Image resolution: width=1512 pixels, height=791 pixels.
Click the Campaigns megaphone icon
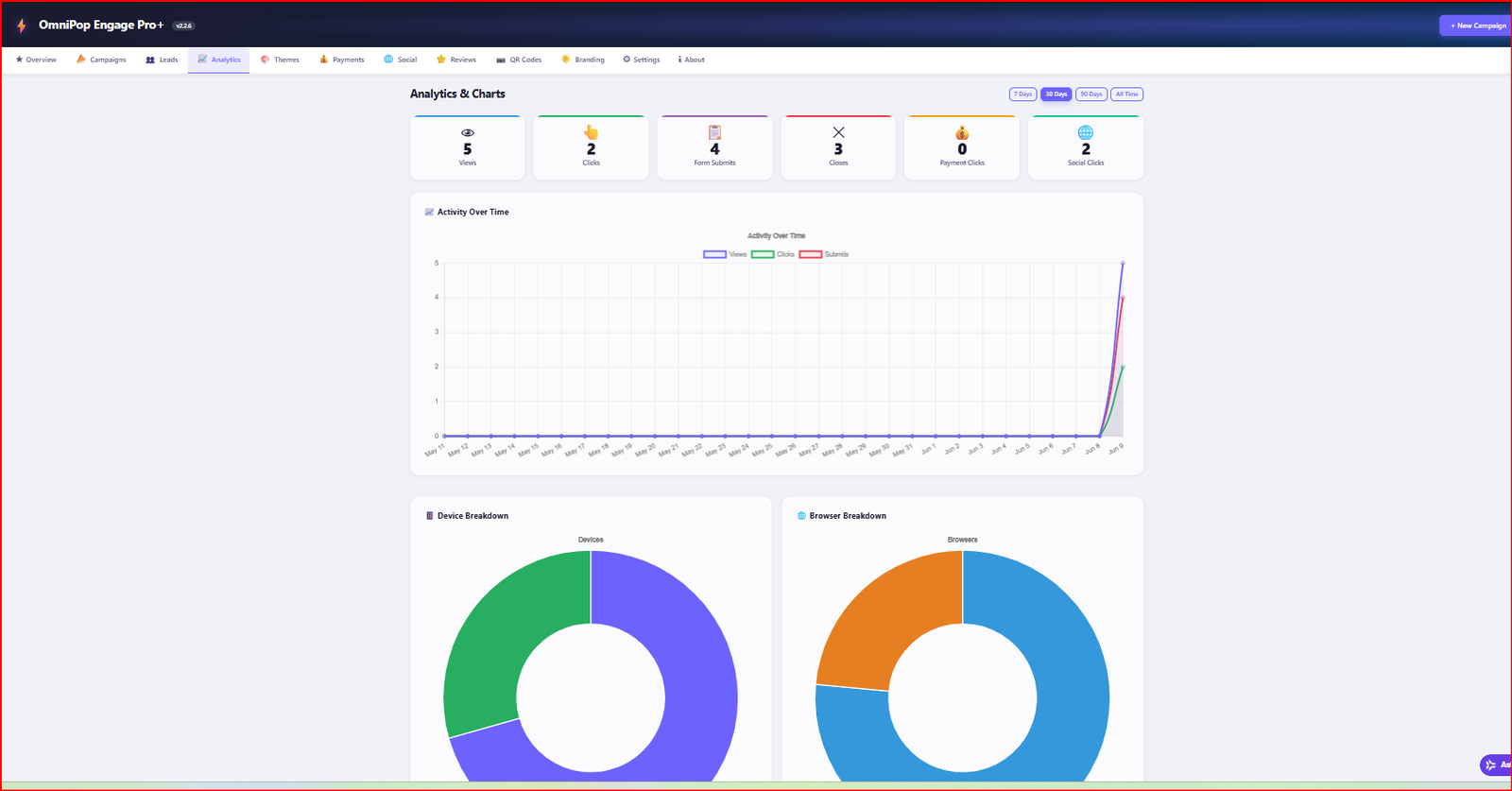(x=81, y=60)
